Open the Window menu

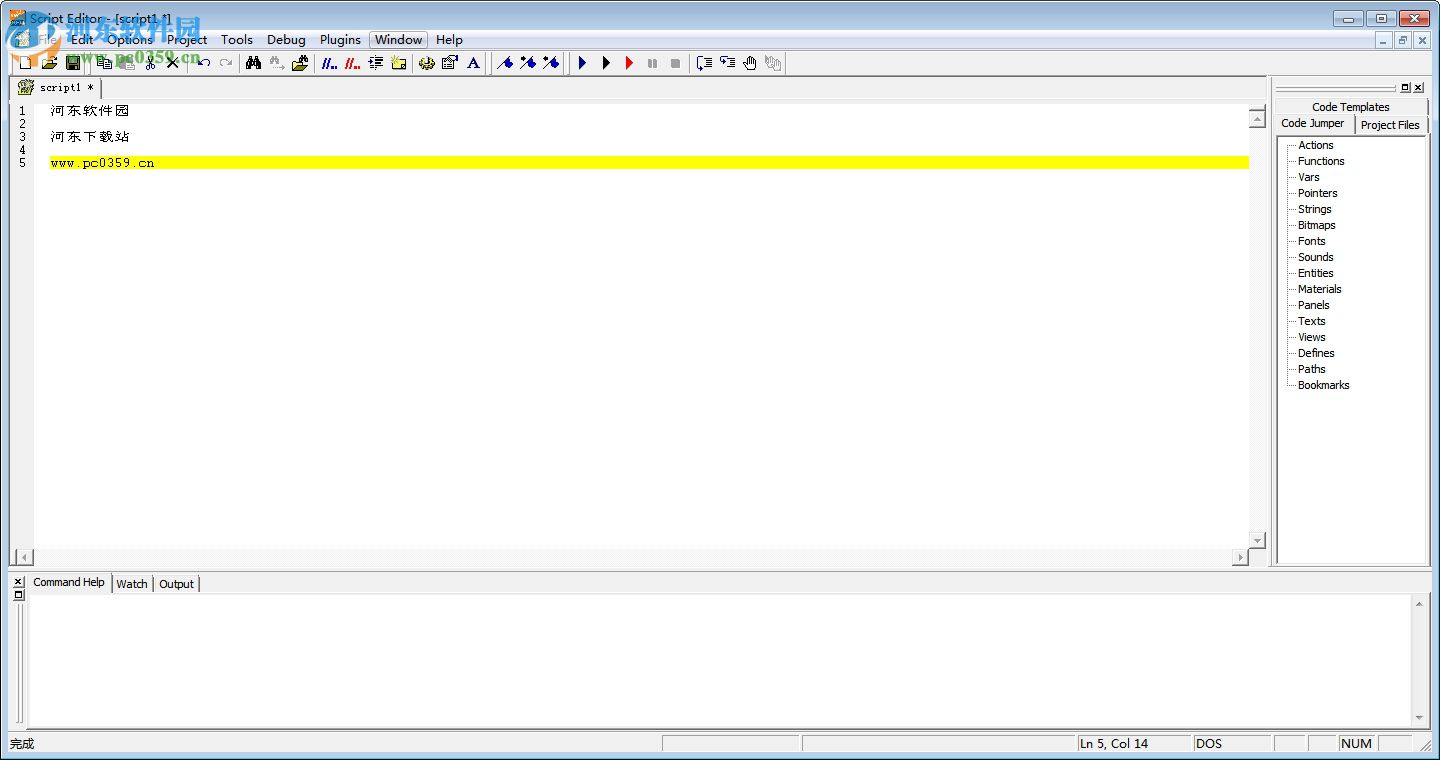click(x=399, y=40)
